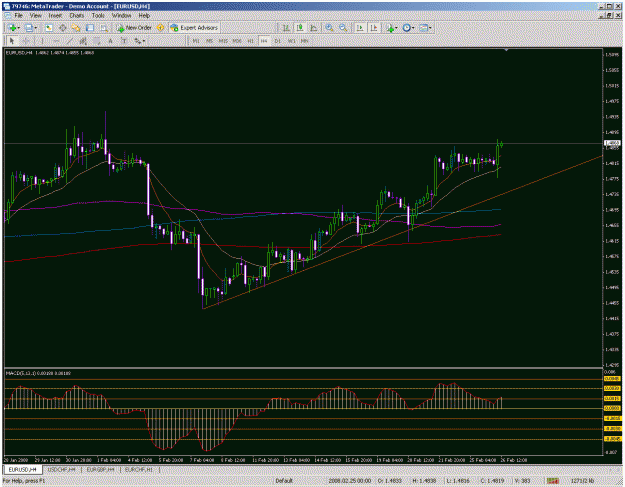The width and height of the screenshot is (625, 487).
Task: Switch chart to M30 timeframe
Action: pyautogui.click(x=237, y=41)
